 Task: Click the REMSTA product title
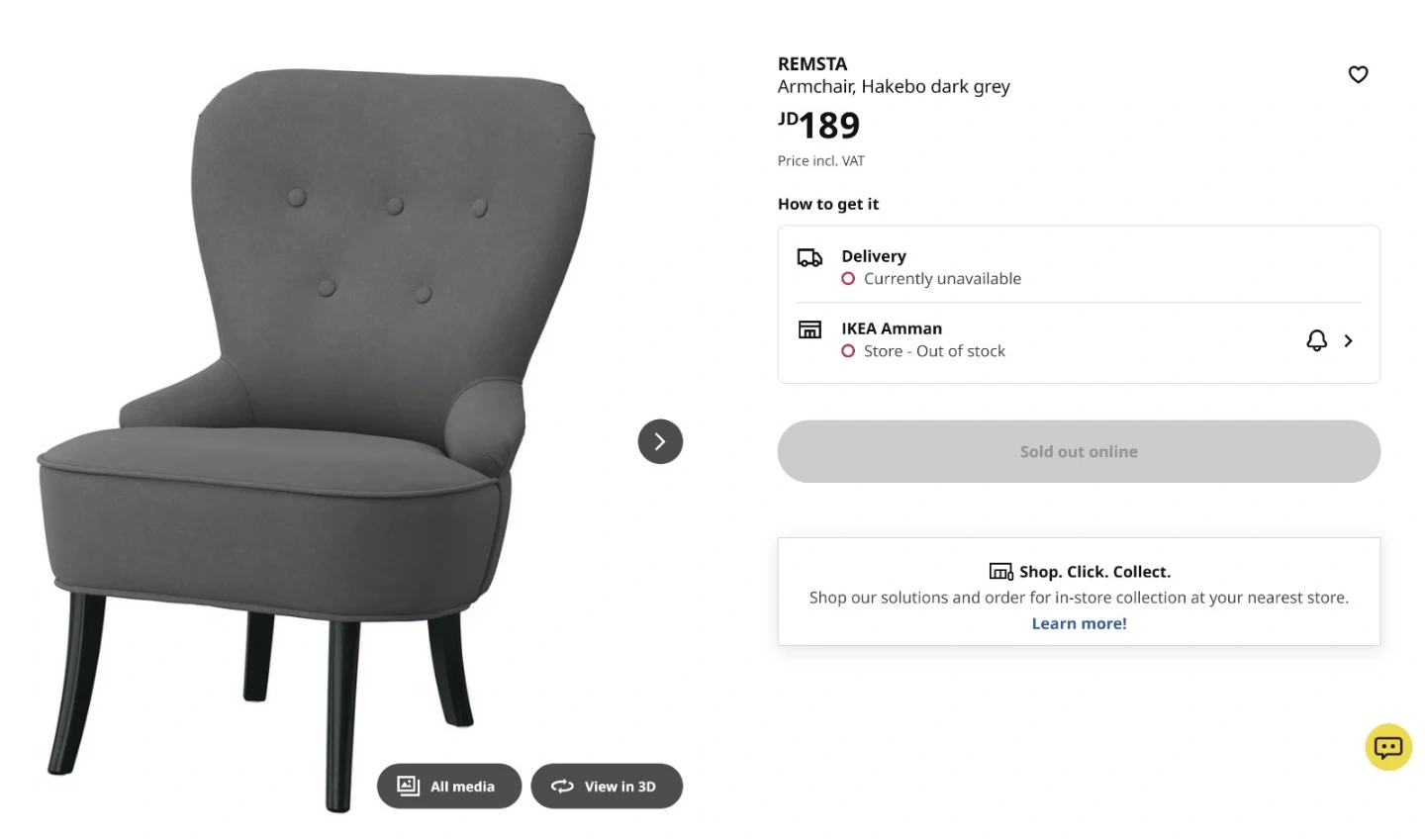point(812,64)
